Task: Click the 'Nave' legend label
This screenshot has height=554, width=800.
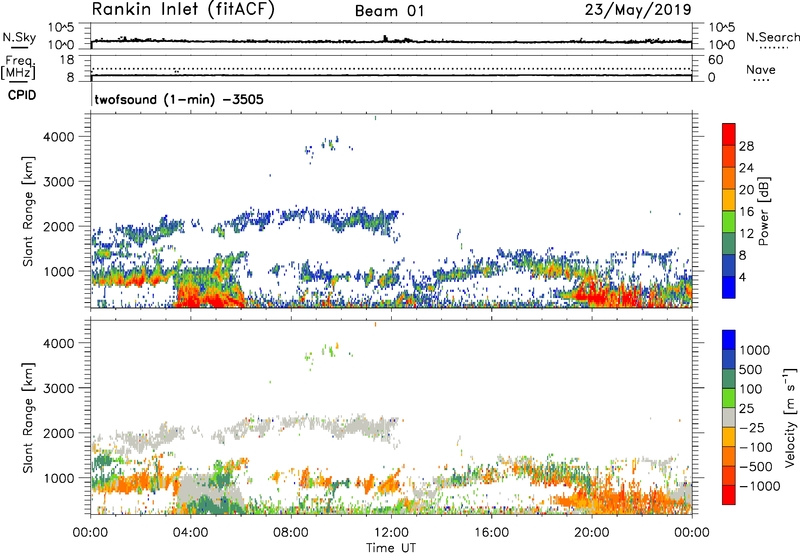Action: (761, 70)
